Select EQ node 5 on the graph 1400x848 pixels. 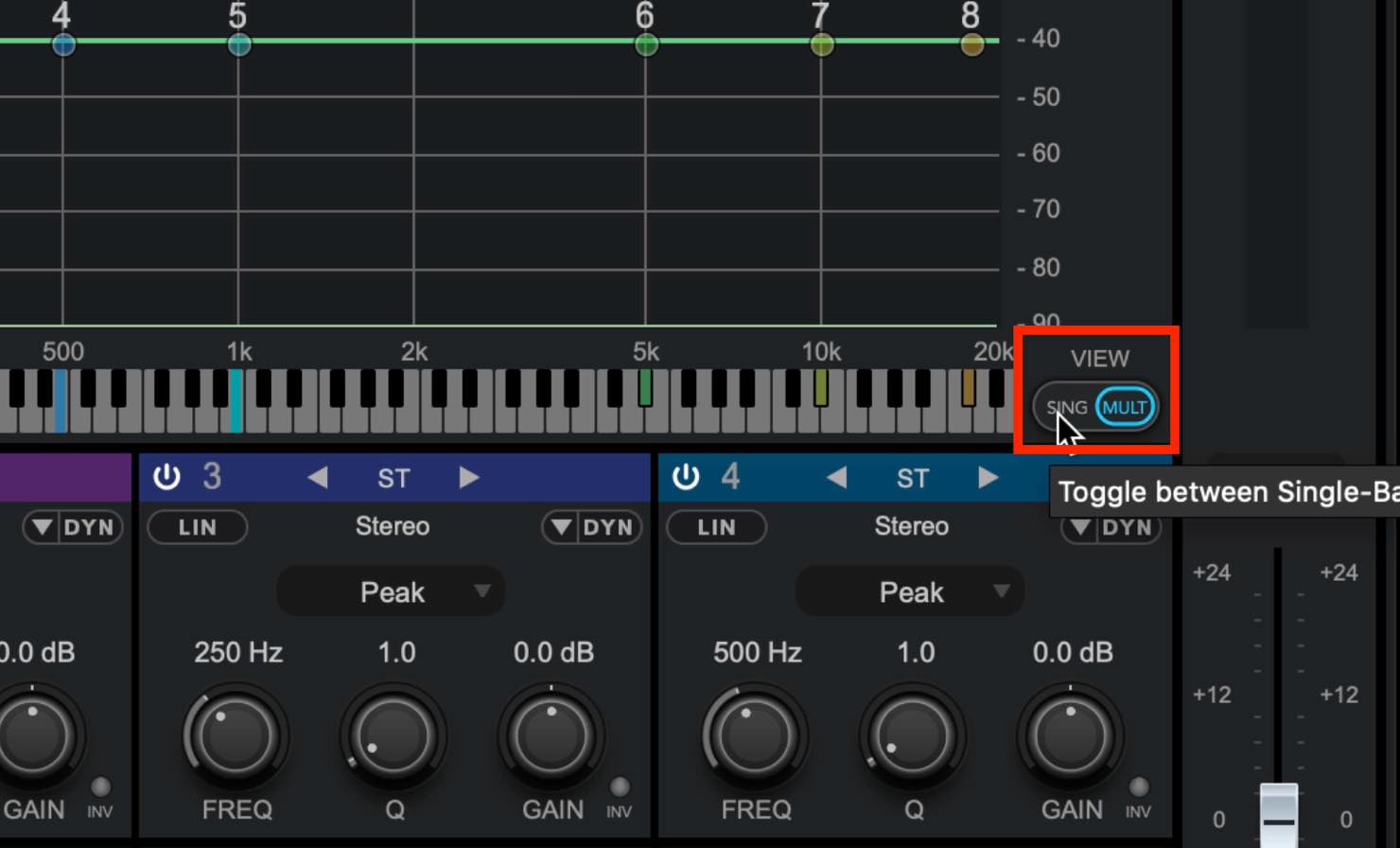coord(239,44)
